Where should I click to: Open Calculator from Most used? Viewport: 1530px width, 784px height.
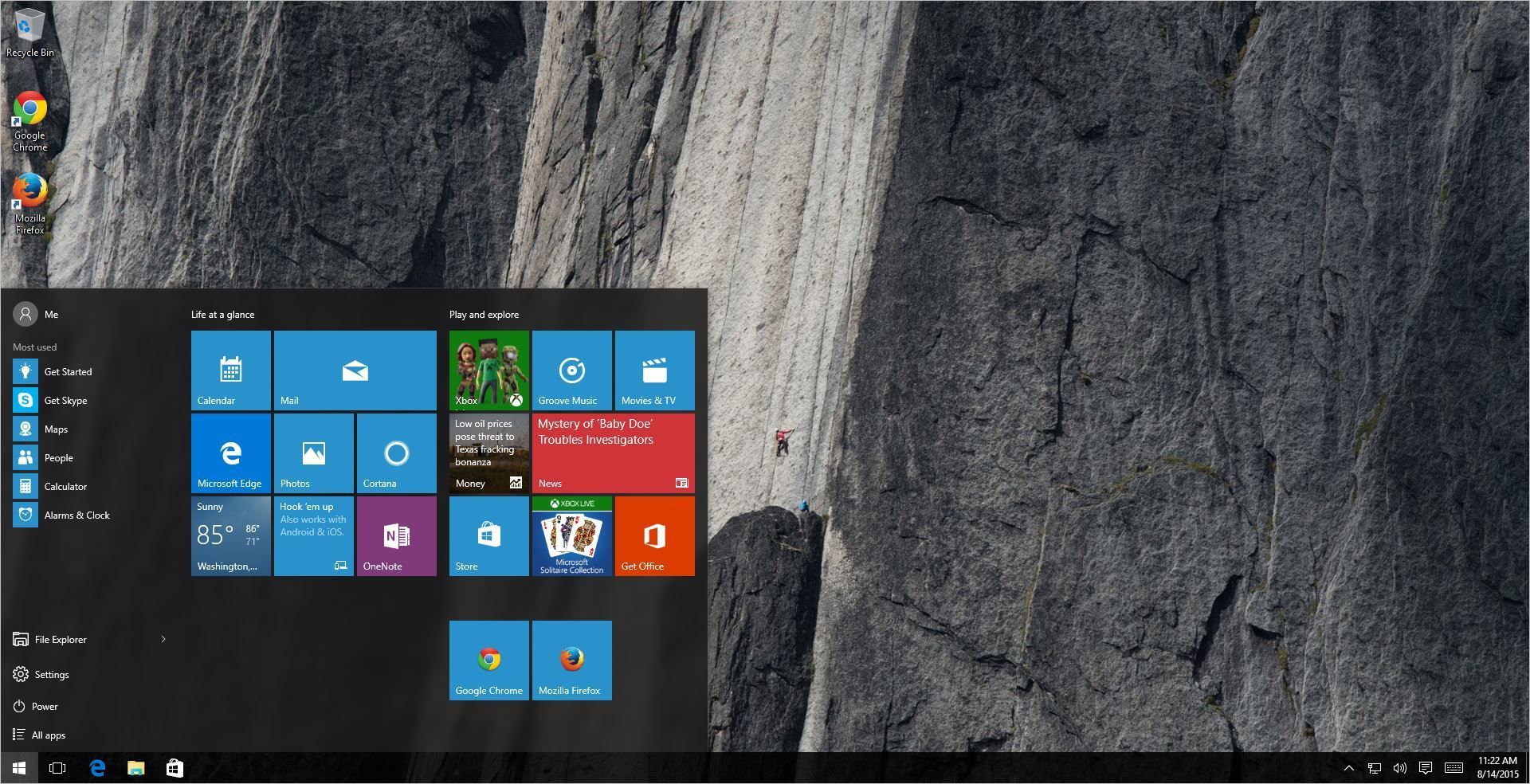(x=65, y=486)
